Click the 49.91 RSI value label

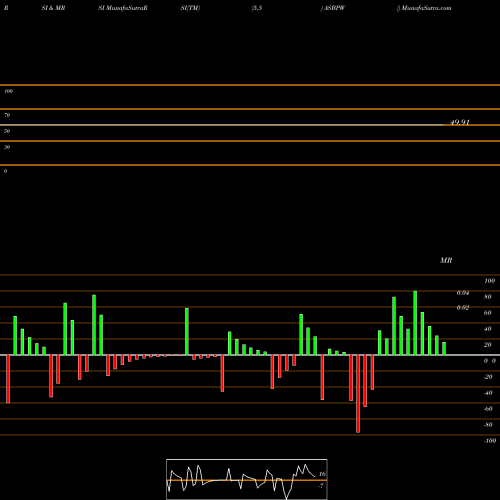click(x=460, y=122)
